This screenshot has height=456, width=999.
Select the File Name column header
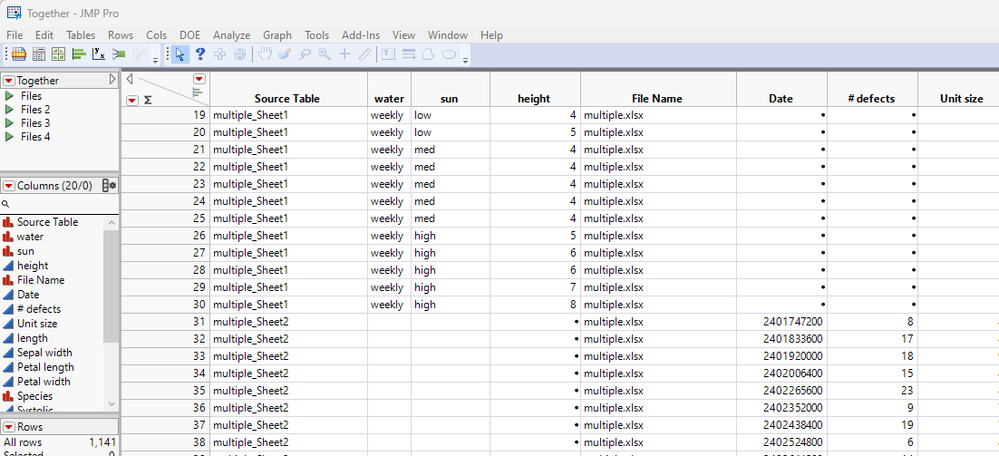pyautogui.click(x=658, y=99)
